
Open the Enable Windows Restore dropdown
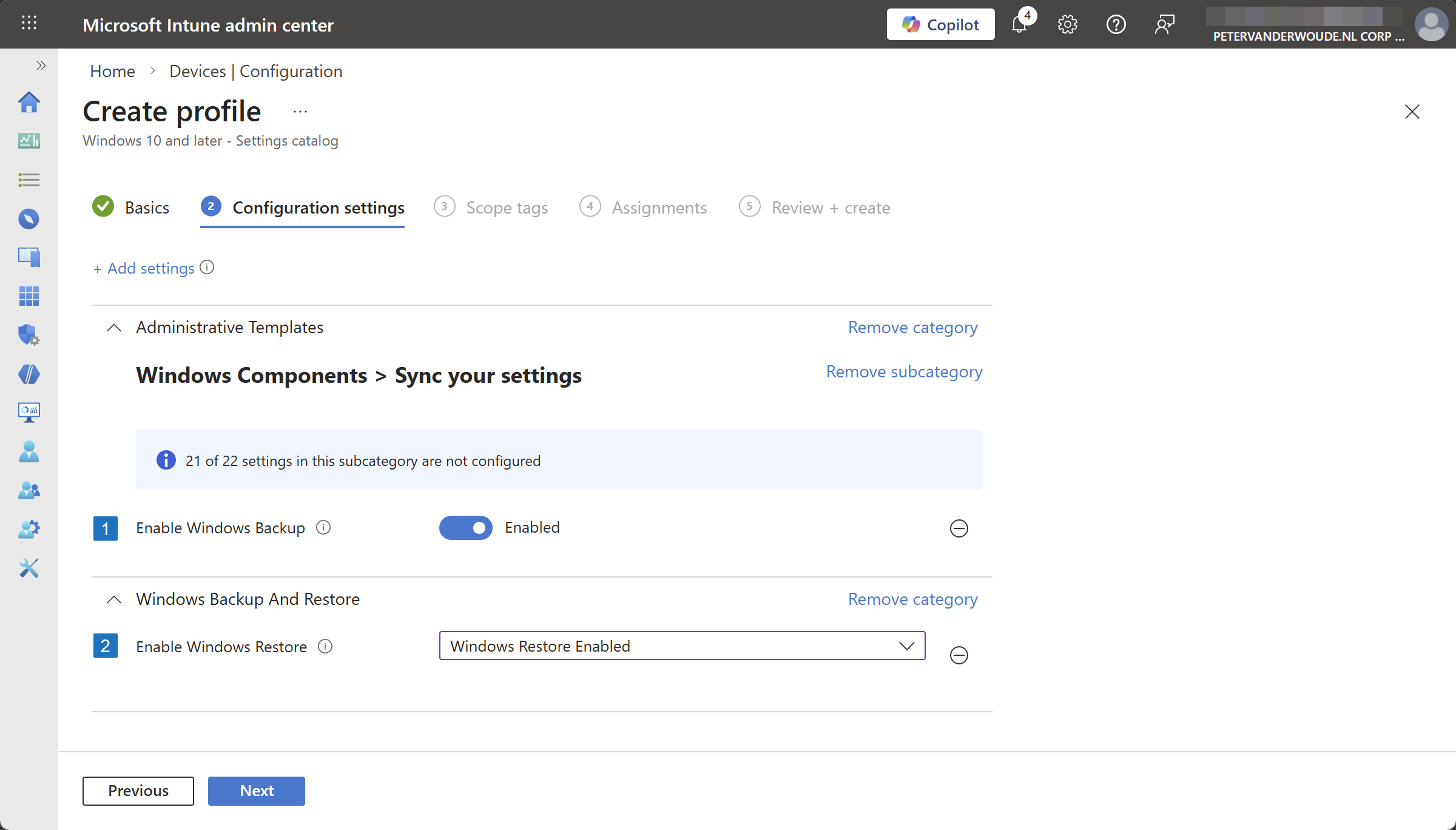point(682,646)
